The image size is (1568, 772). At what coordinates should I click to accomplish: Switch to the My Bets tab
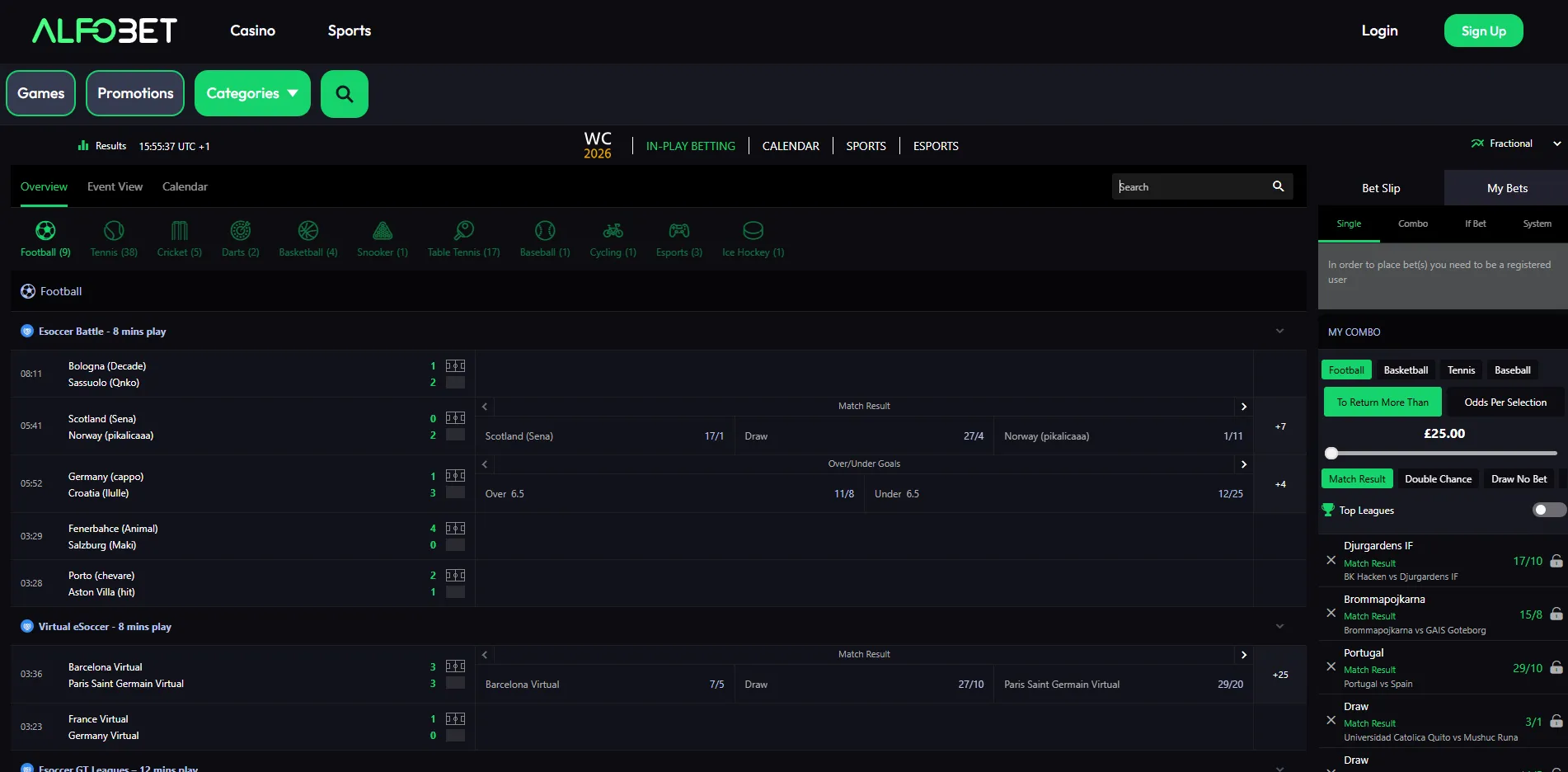coord(1506,188)
